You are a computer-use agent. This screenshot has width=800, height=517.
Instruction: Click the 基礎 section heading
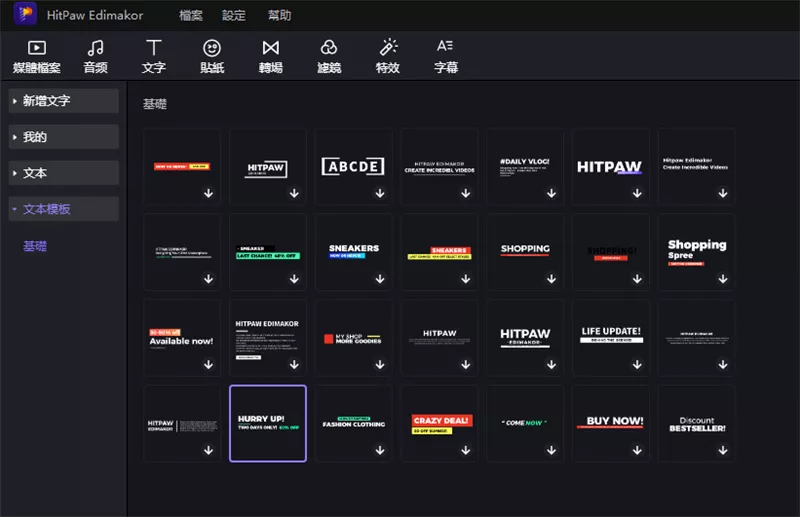[x=155, y=104]
